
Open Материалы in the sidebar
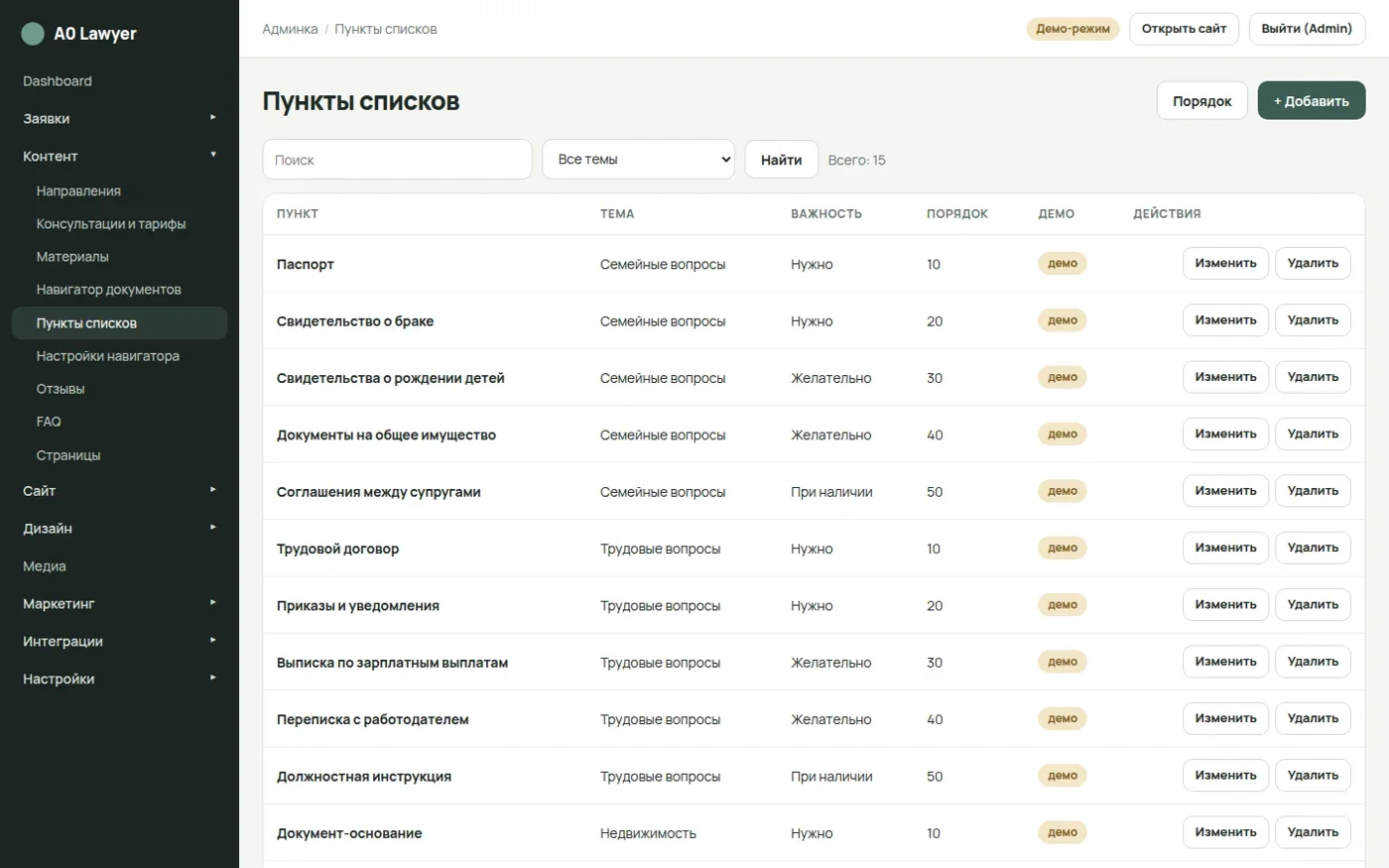point(119,257)
